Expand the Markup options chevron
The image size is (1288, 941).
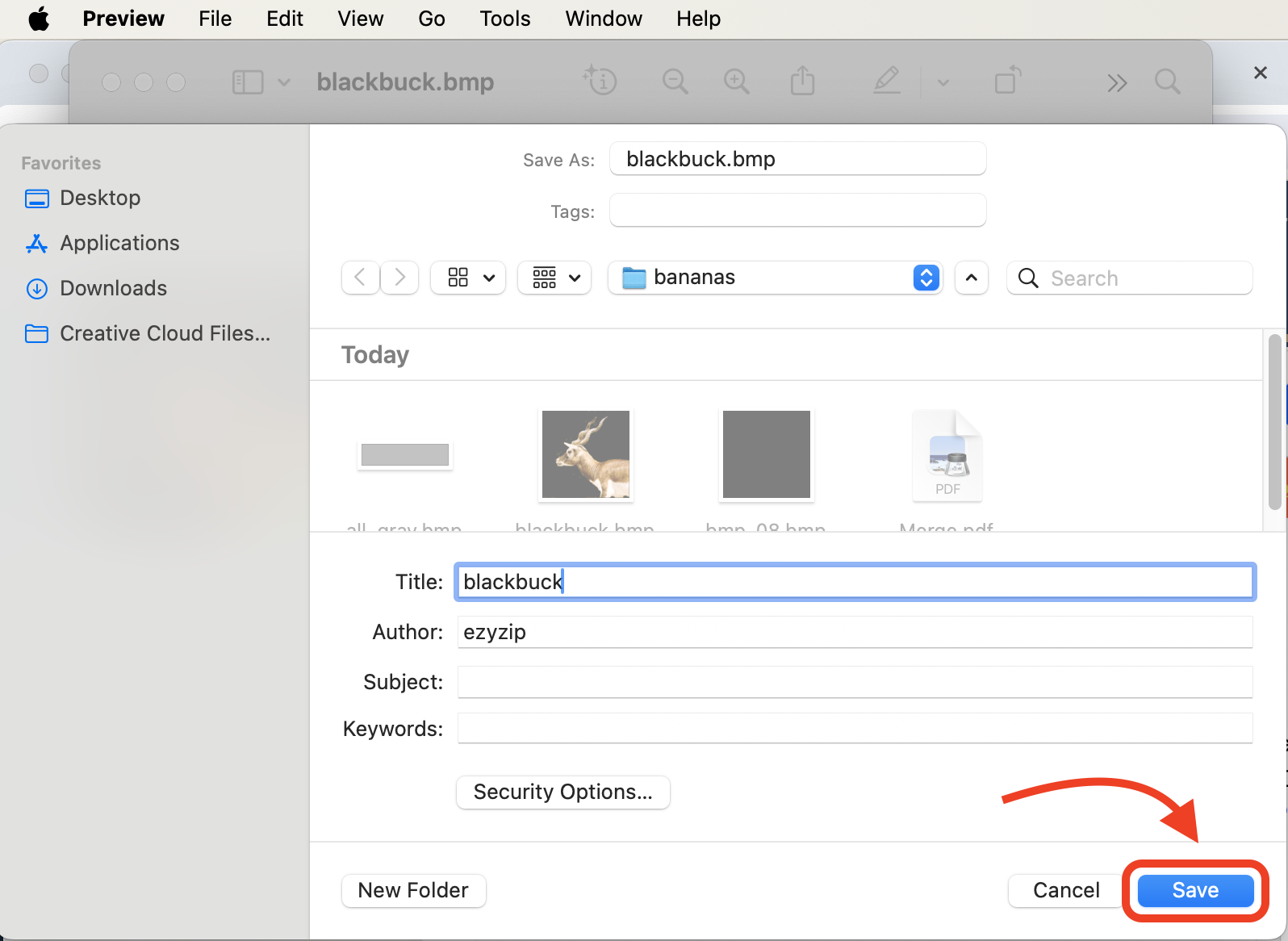tap(943, 82)
